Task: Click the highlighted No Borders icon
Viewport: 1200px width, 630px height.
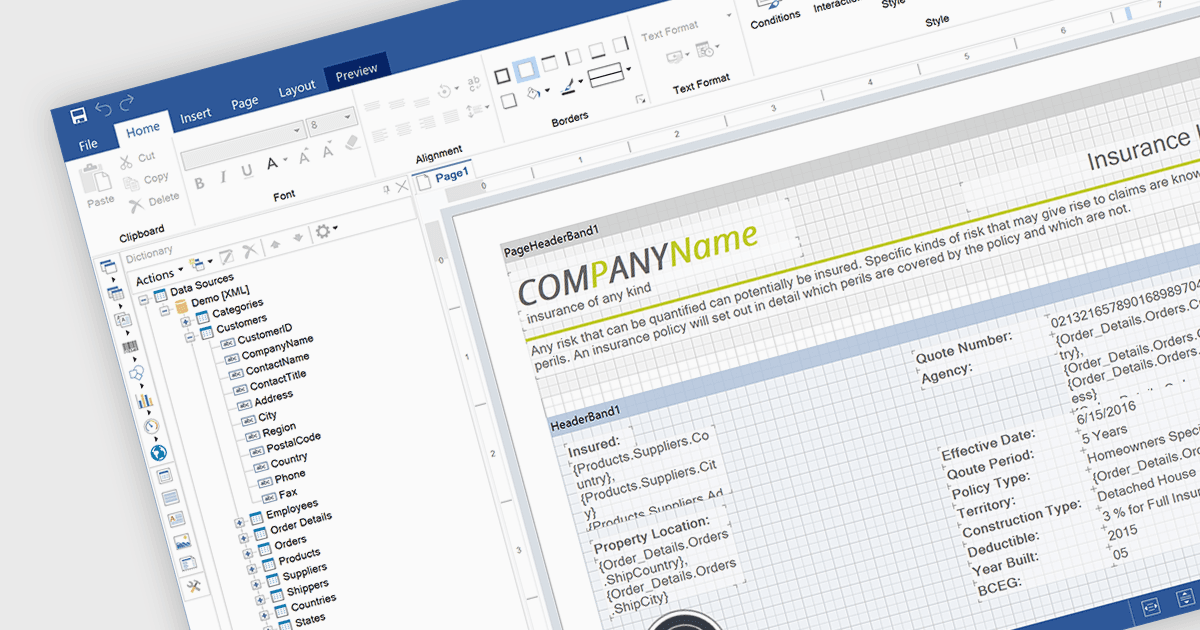Action: (526, 70)
